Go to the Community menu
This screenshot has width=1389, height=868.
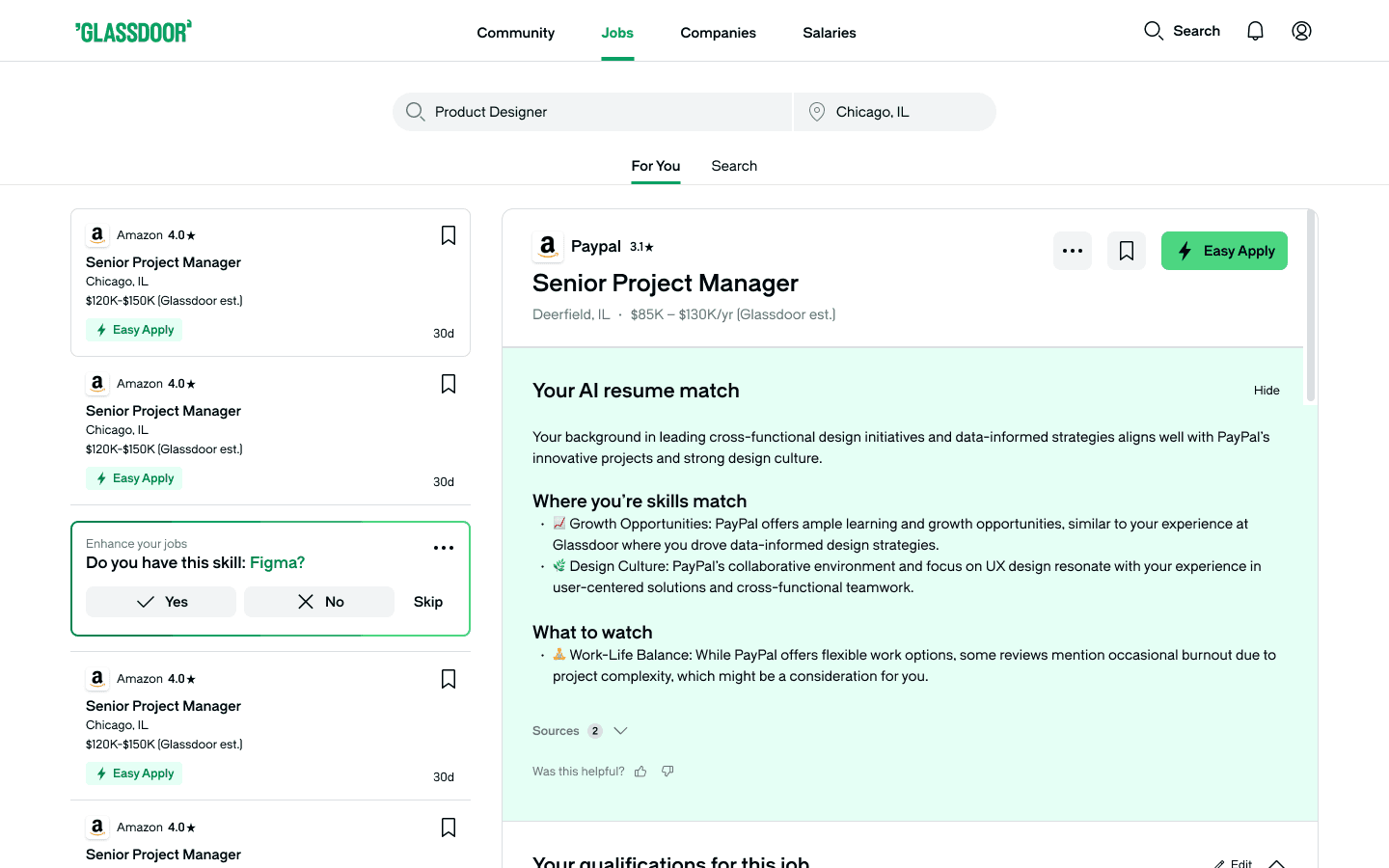(516, 33)
